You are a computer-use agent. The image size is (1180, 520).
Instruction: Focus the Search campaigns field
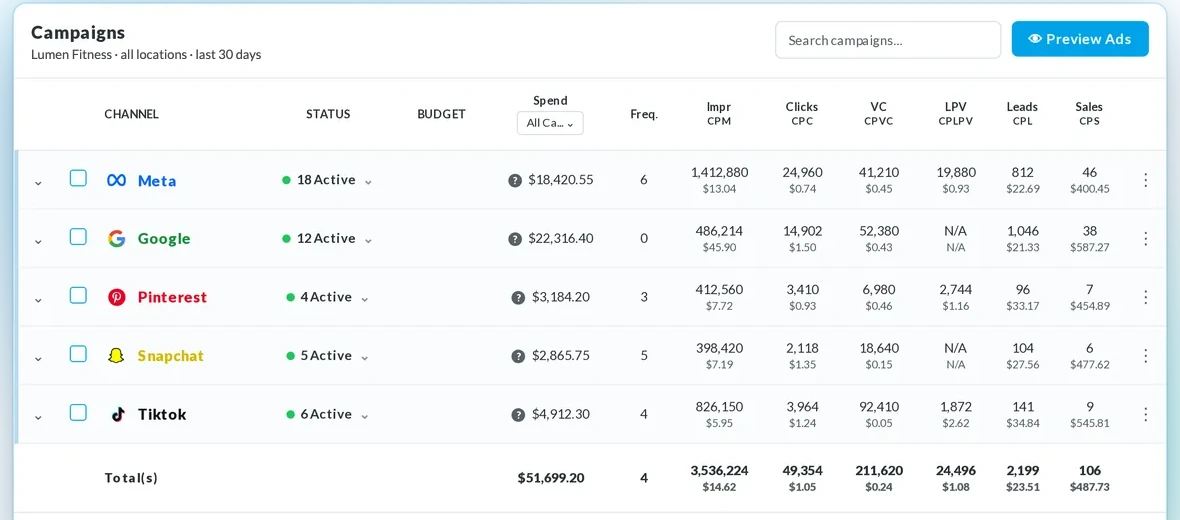coord(888,40)
